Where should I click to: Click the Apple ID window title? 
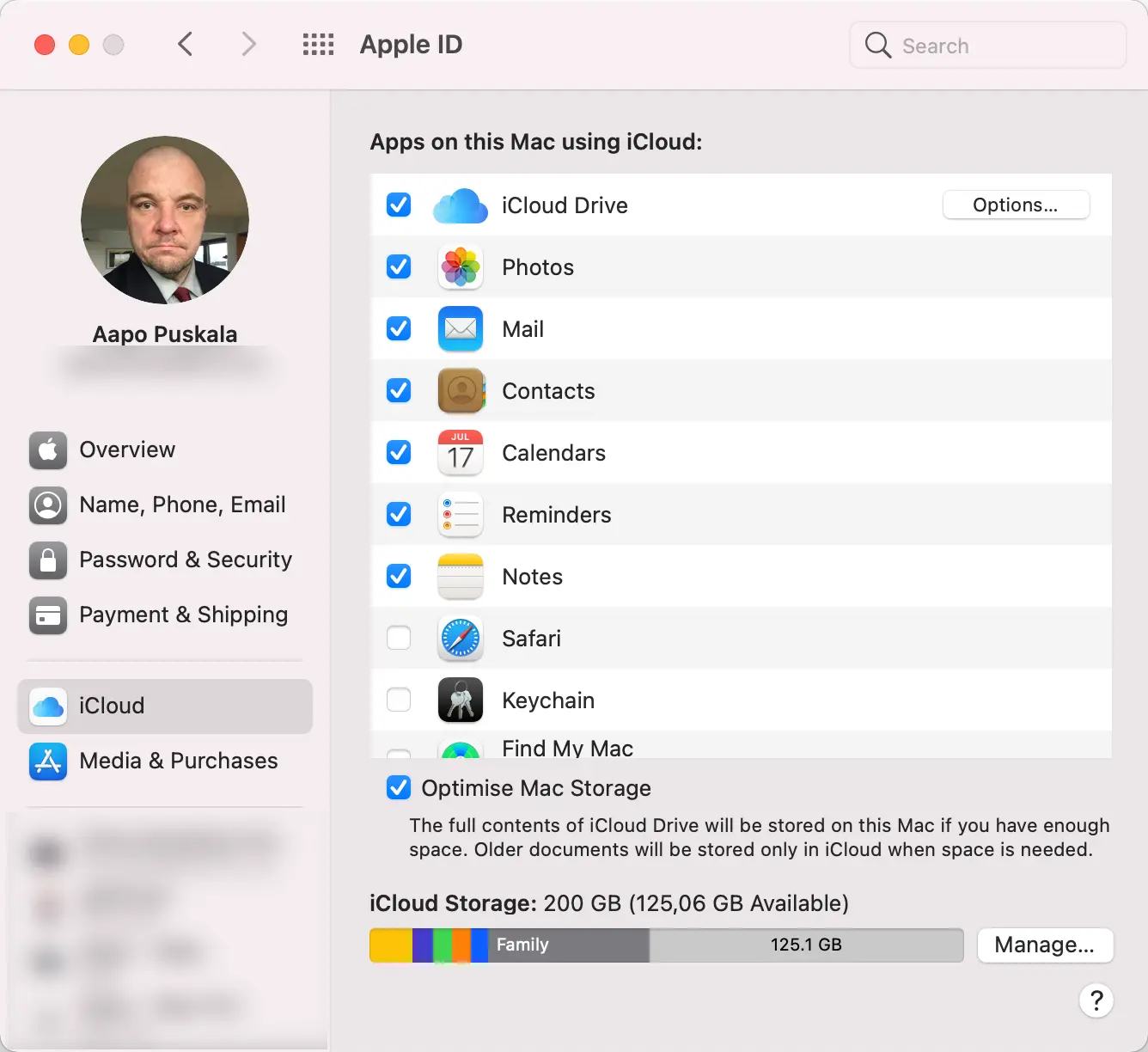(x=411, y=45)
